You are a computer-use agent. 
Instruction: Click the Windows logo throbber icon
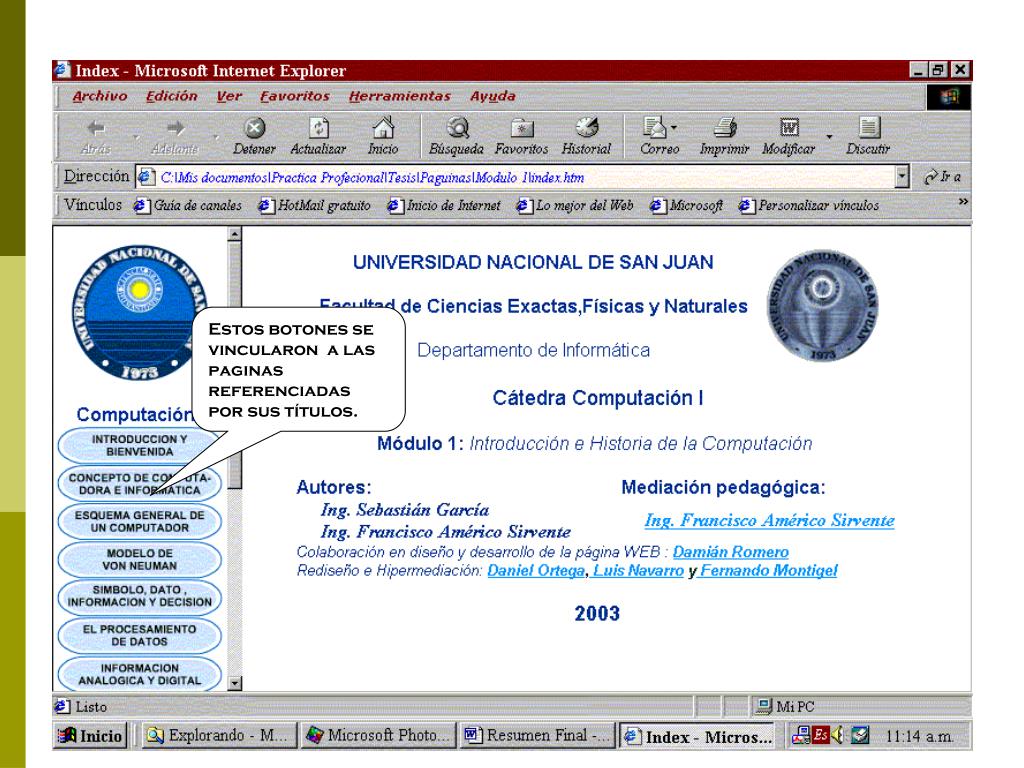pyautogui.click(x=949, y=97)
